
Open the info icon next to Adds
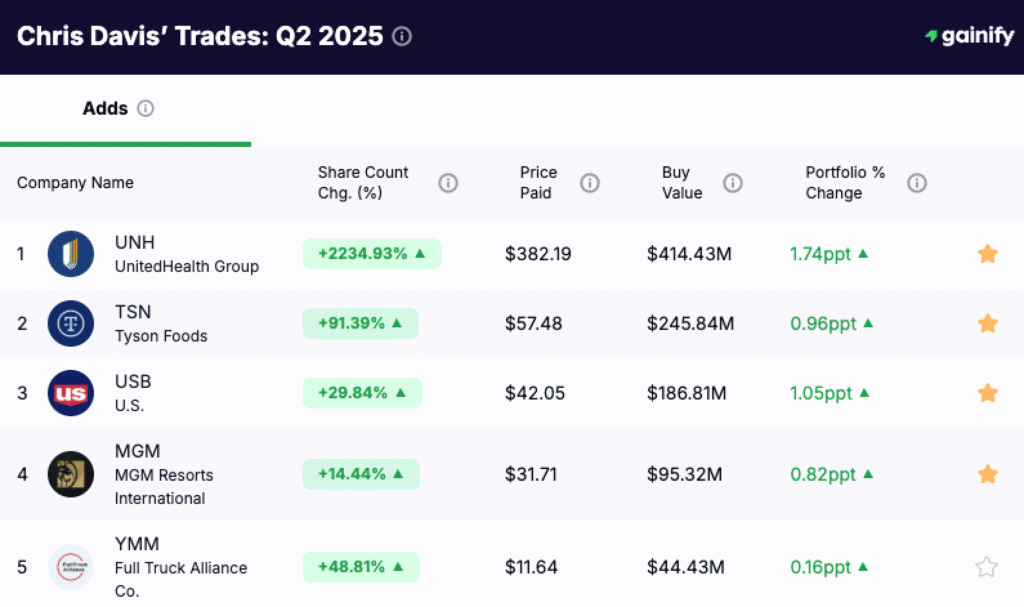pyautogui.click(x=146, y=108)
